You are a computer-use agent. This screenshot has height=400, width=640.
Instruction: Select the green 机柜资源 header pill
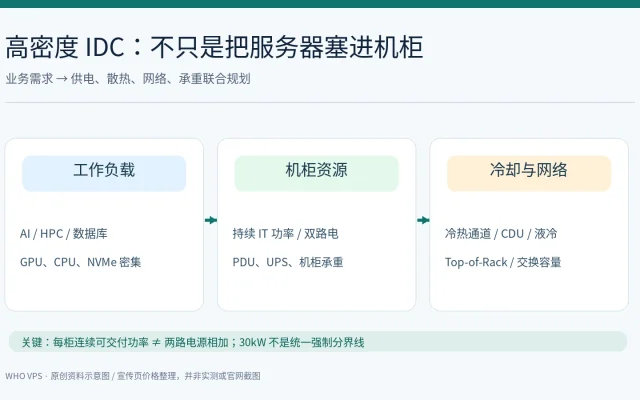(x=316, y=173)
